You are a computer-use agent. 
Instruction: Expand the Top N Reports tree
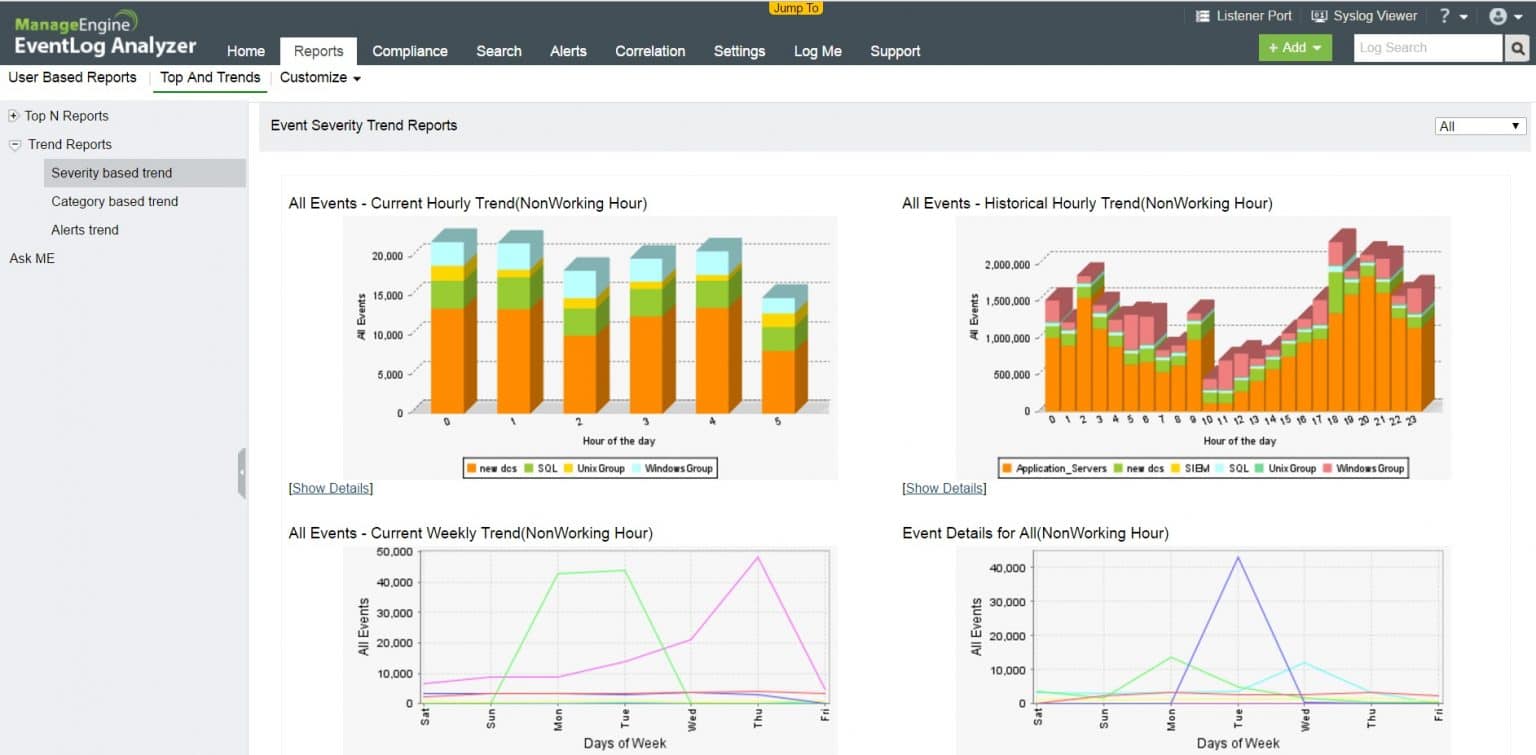click(13, 115)
